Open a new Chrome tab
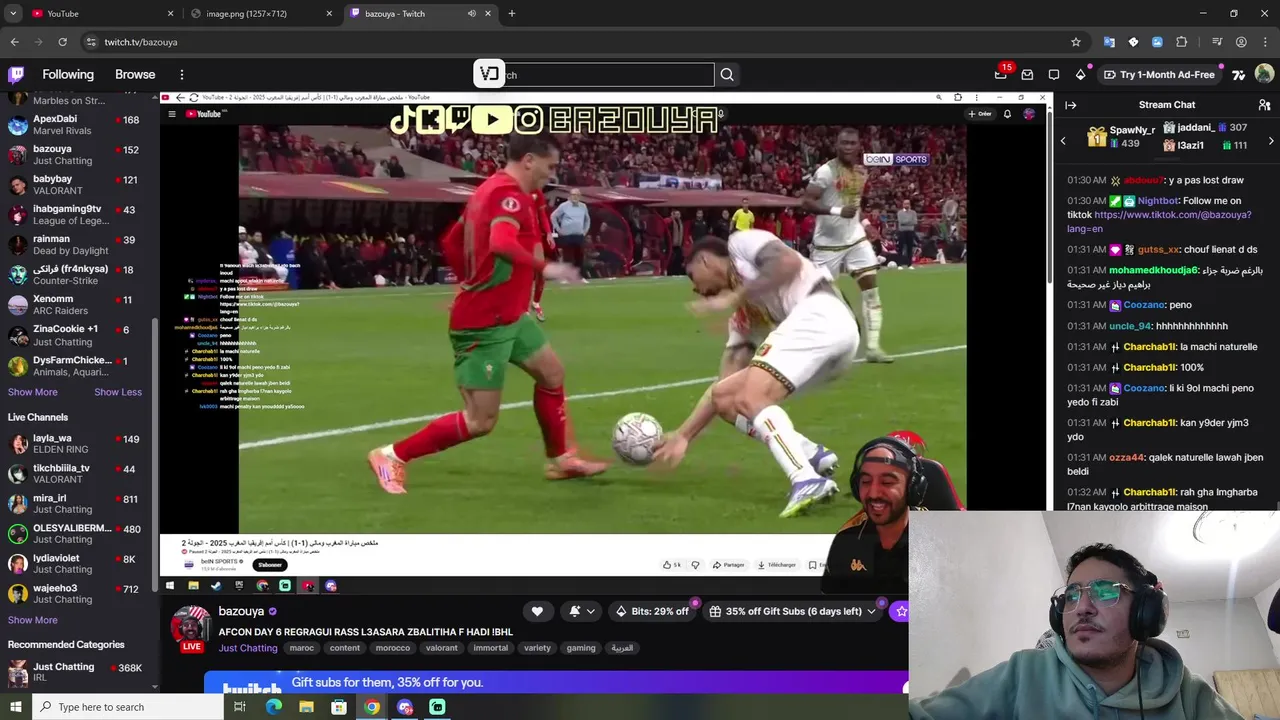This screenshot has height=720, width=1280. (x=511, y=13)
